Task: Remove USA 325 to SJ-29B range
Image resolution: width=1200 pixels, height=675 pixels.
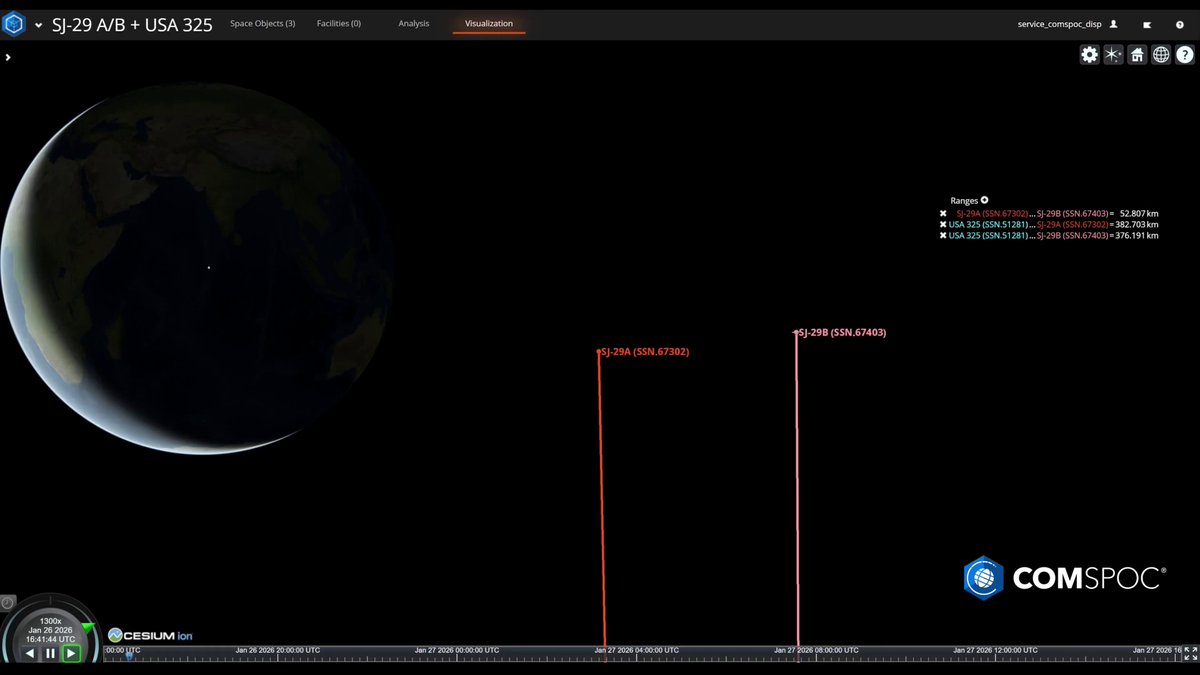Action: coord(943,236)
